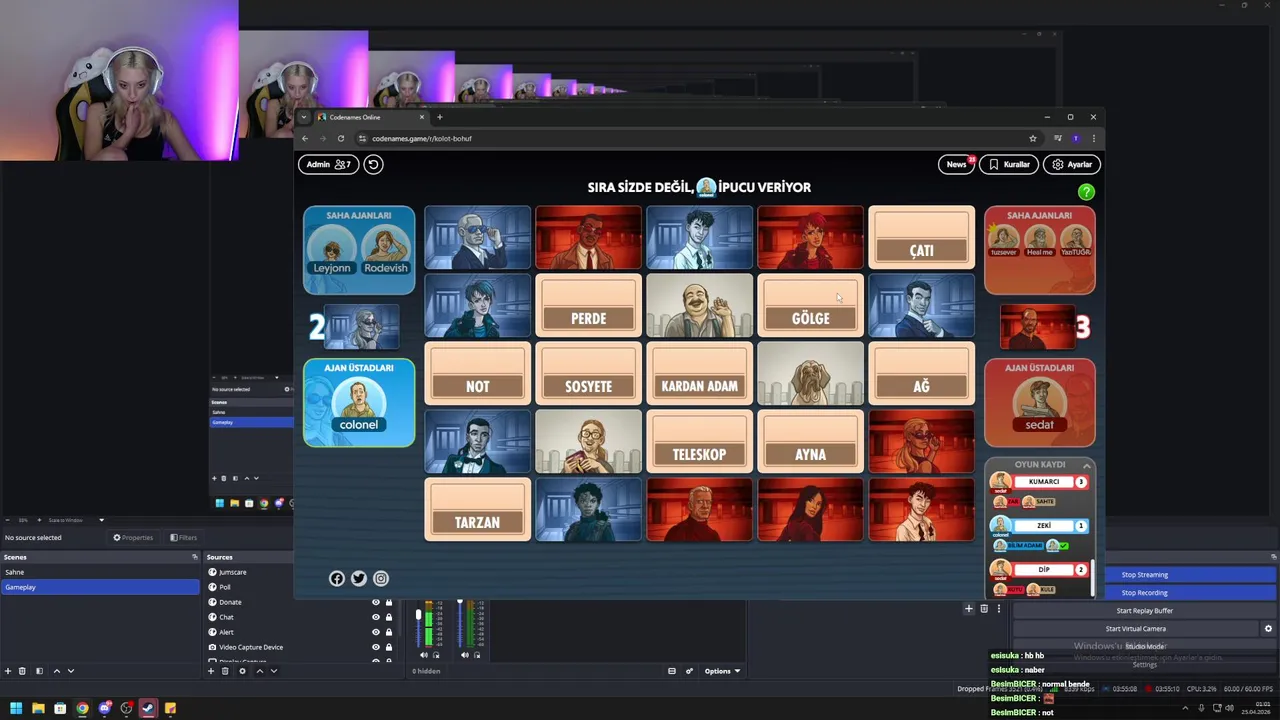Screen dimensions: 1280x720
Task: Click Start Replay Buffer button
Action: click(x=1144, y=611)
